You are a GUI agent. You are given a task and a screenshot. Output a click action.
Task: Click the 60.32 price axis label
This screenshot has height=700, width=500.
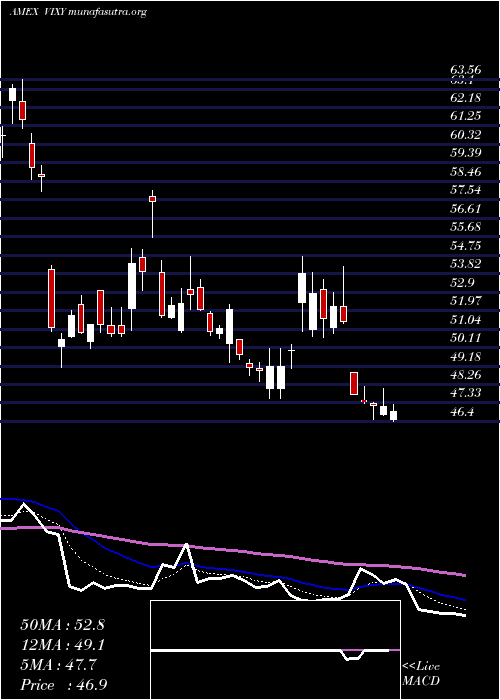click(x=466, y=134)
